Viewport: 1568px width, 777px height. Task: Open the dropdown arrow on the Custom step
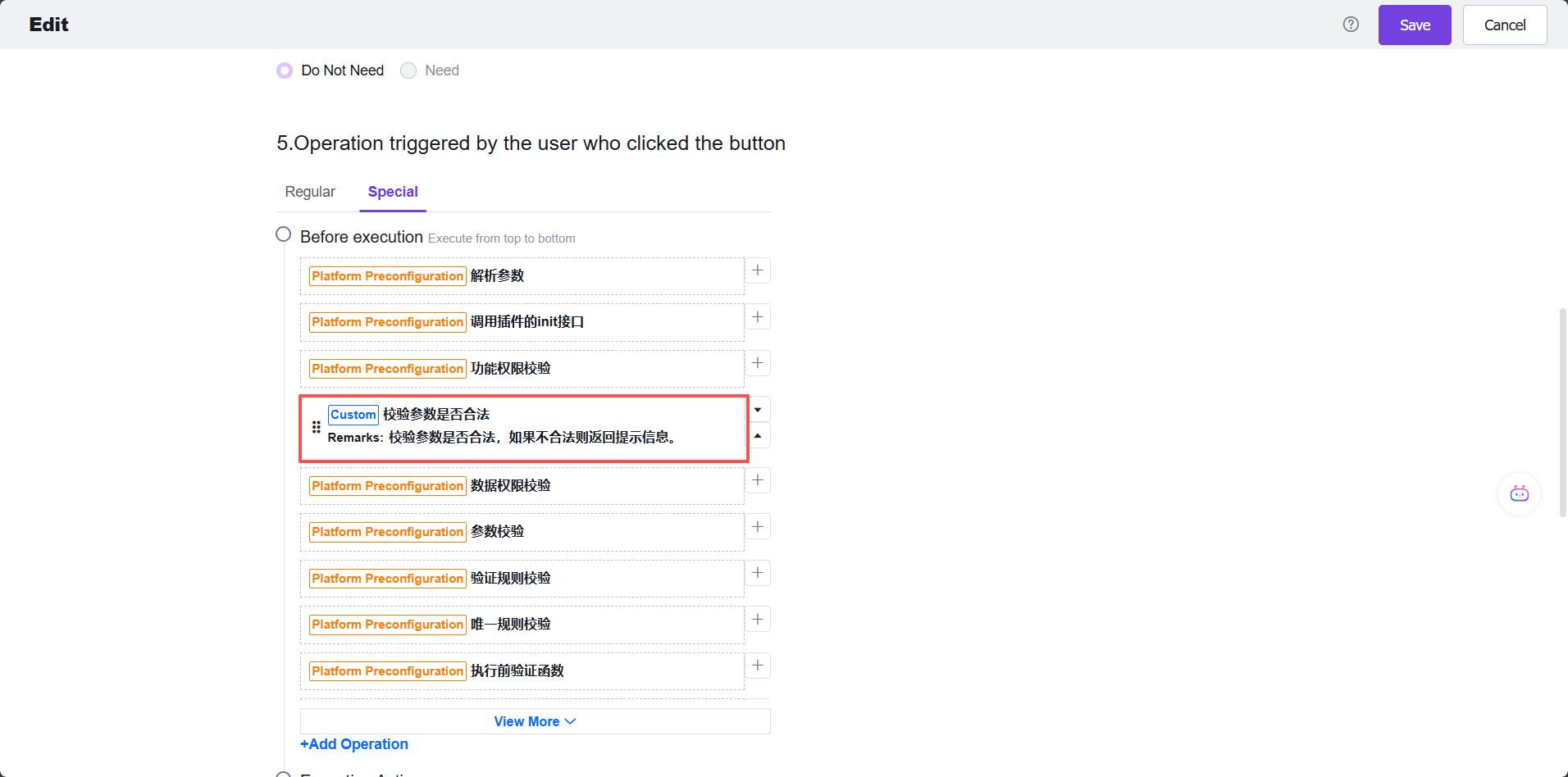pos(757,408)
